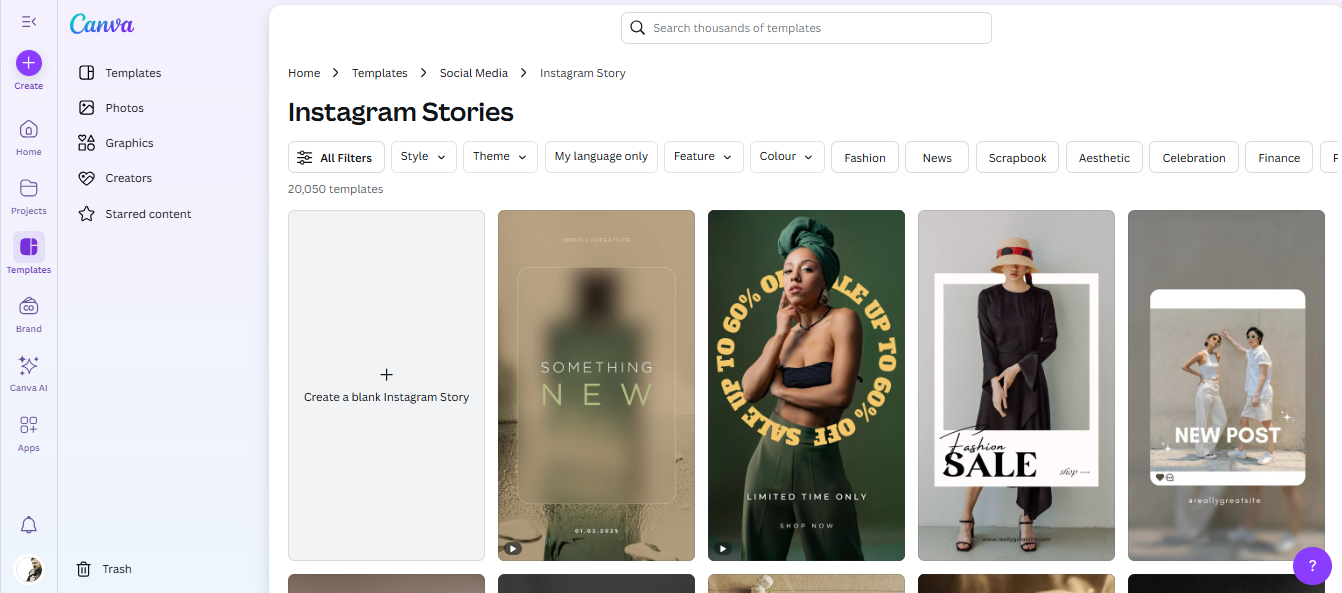Open notifications via the bell icon

(28, 524)
